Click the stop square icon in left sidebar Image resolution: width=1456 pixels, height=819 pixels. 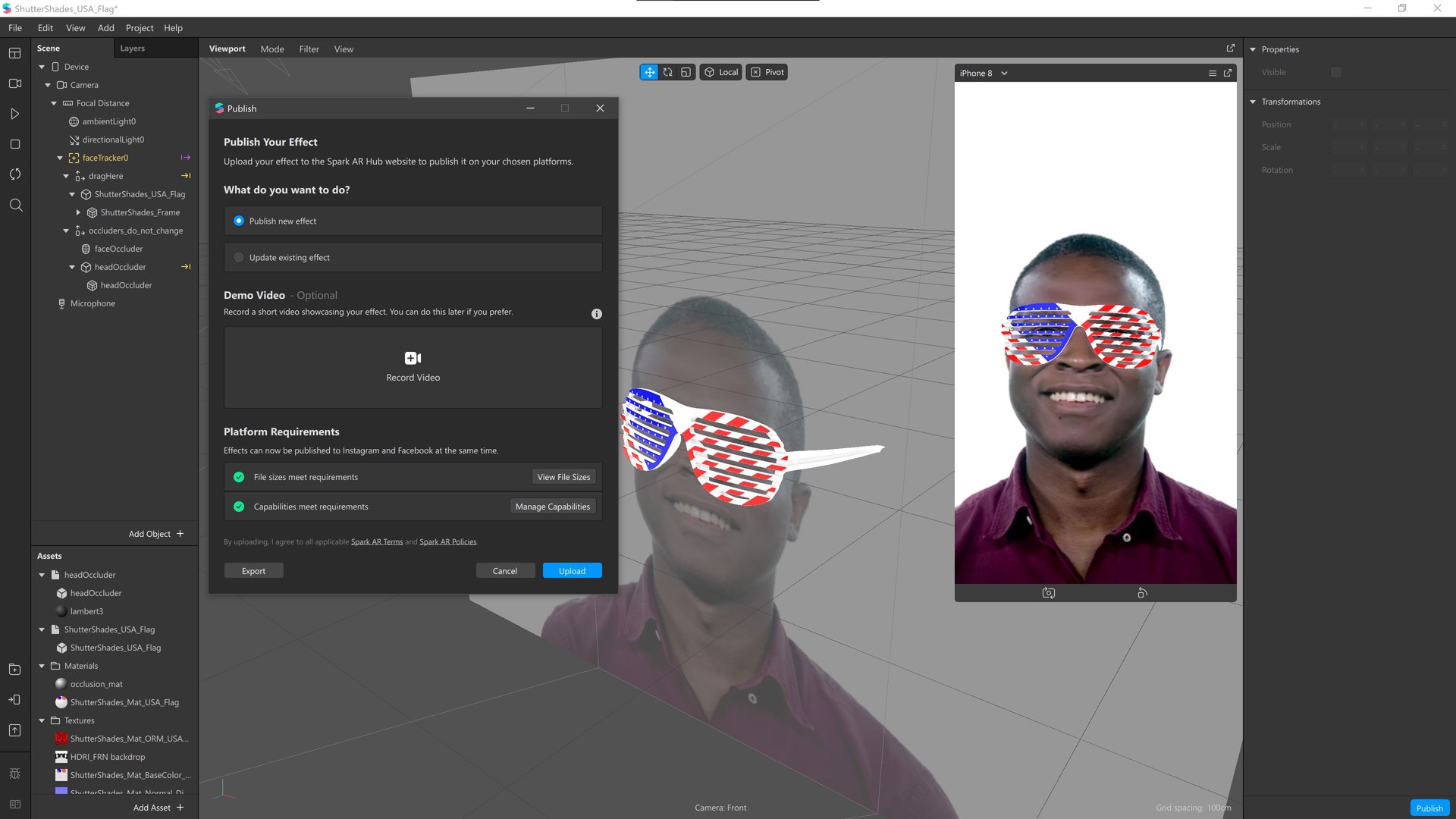click(x=14, y=144)
